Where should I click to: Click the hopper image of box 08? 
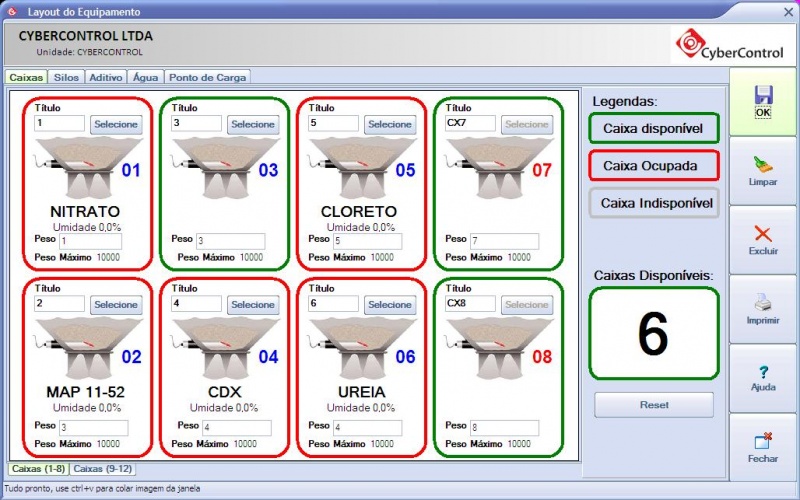coord(498,348)
